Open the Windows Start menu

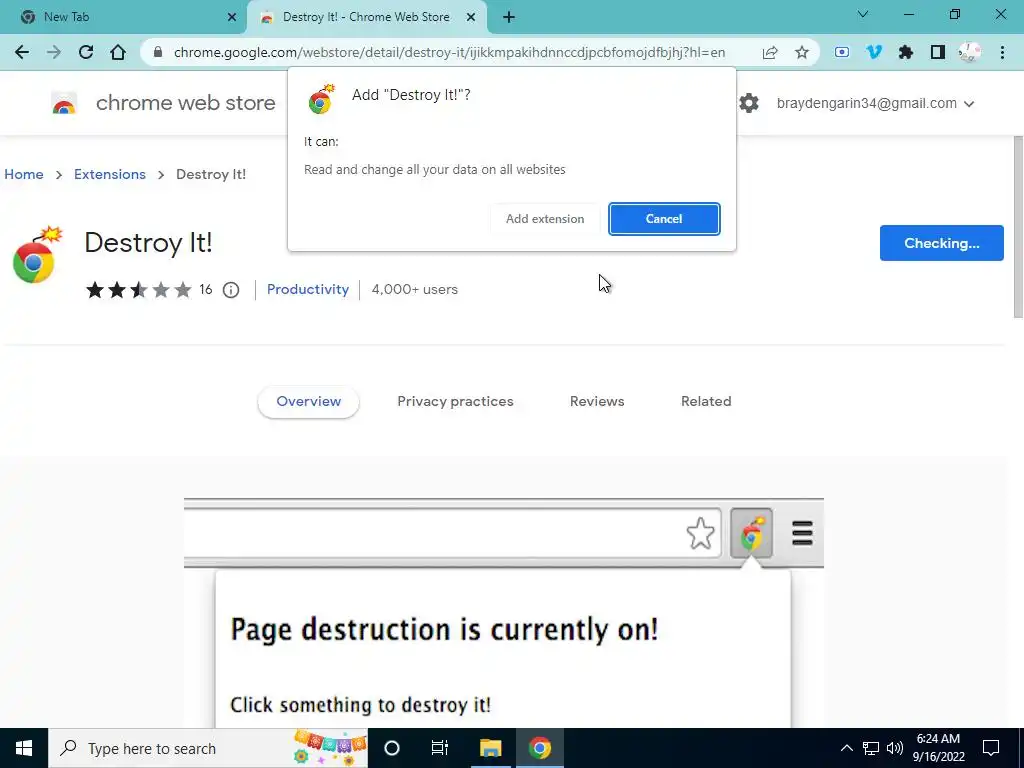(24, 748)
